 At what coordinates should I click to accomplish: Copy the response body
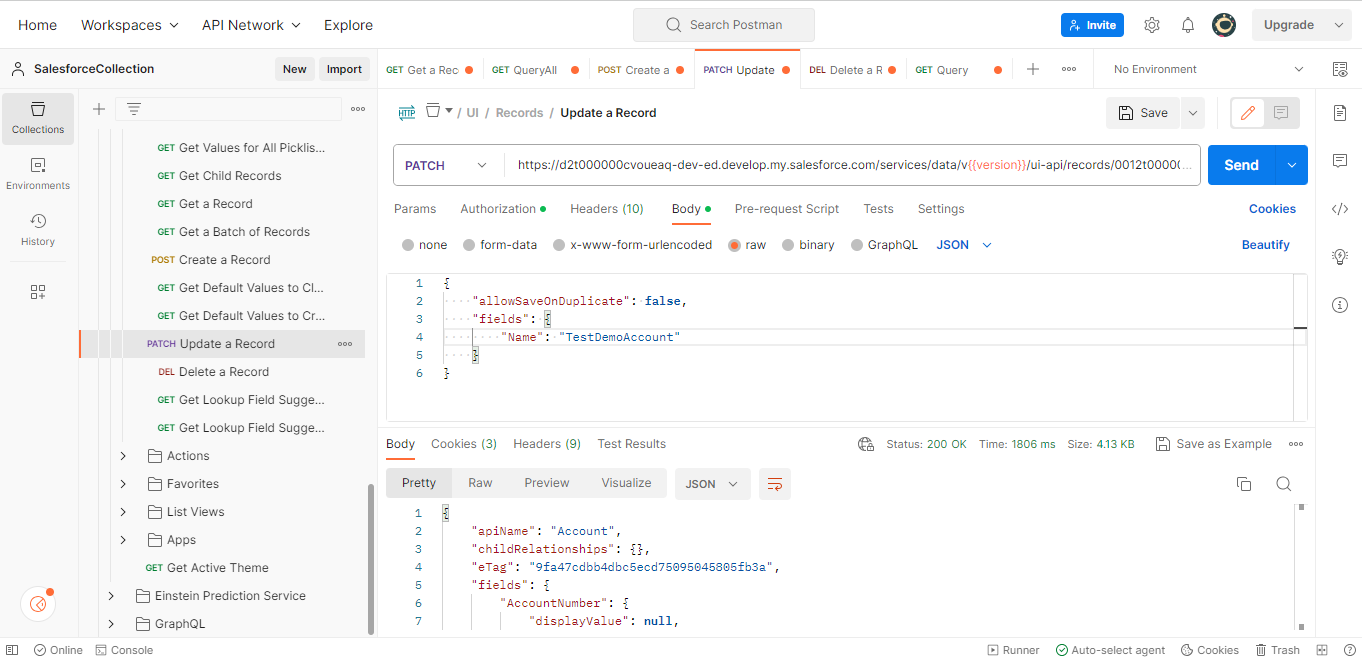click(1244, 484)
